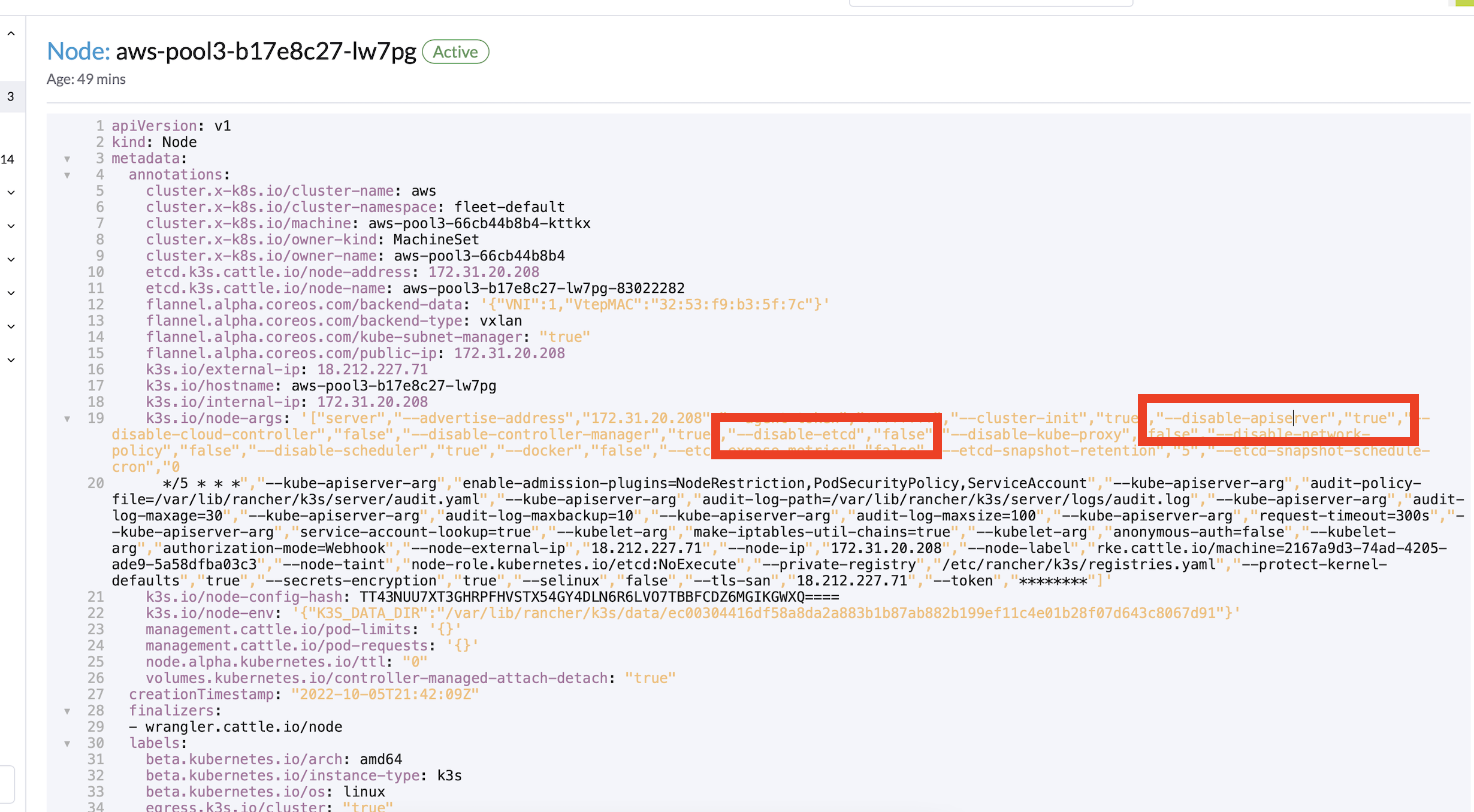Screen dimensions: 1474x812
Task: Collapse the labels section fold triangle
Action: point(67,743)
